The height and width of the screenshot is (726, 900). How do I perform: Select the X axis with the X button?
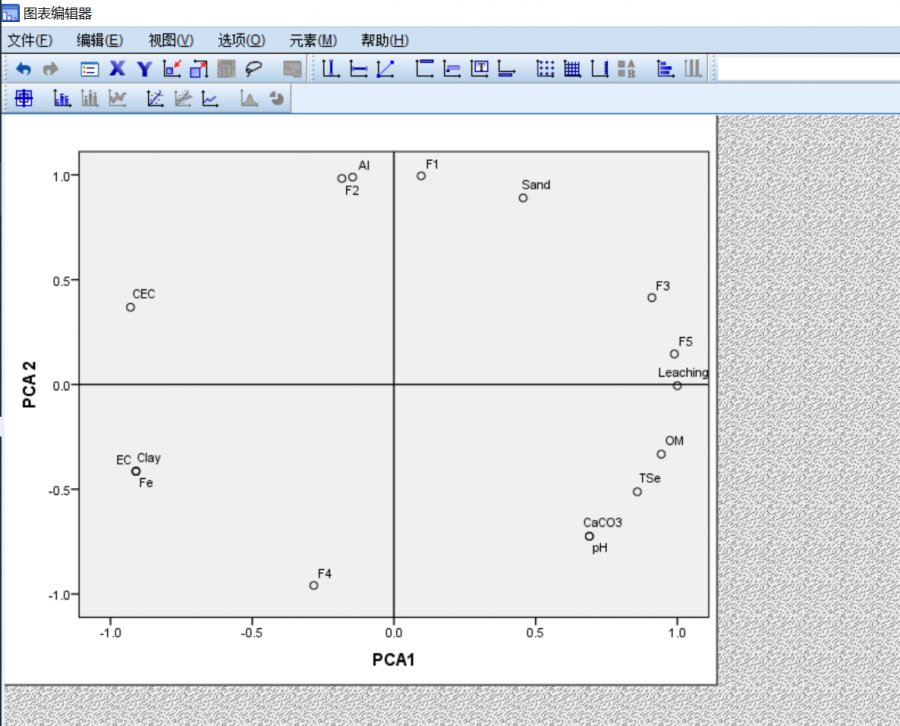(x=117, y=69)
